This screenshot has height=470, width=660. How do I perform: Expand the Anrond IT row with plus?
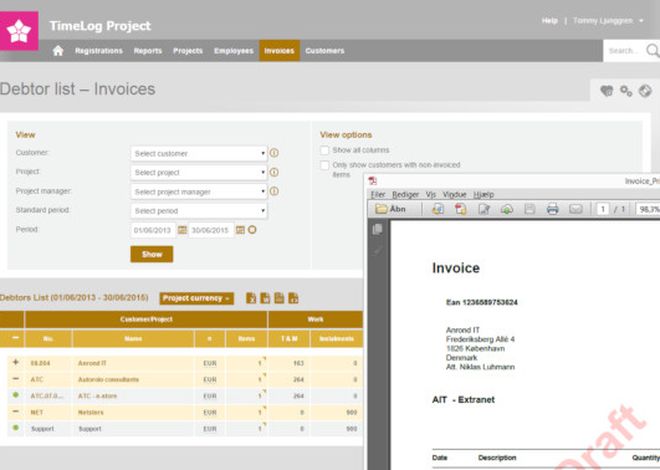tap(16, 362)
